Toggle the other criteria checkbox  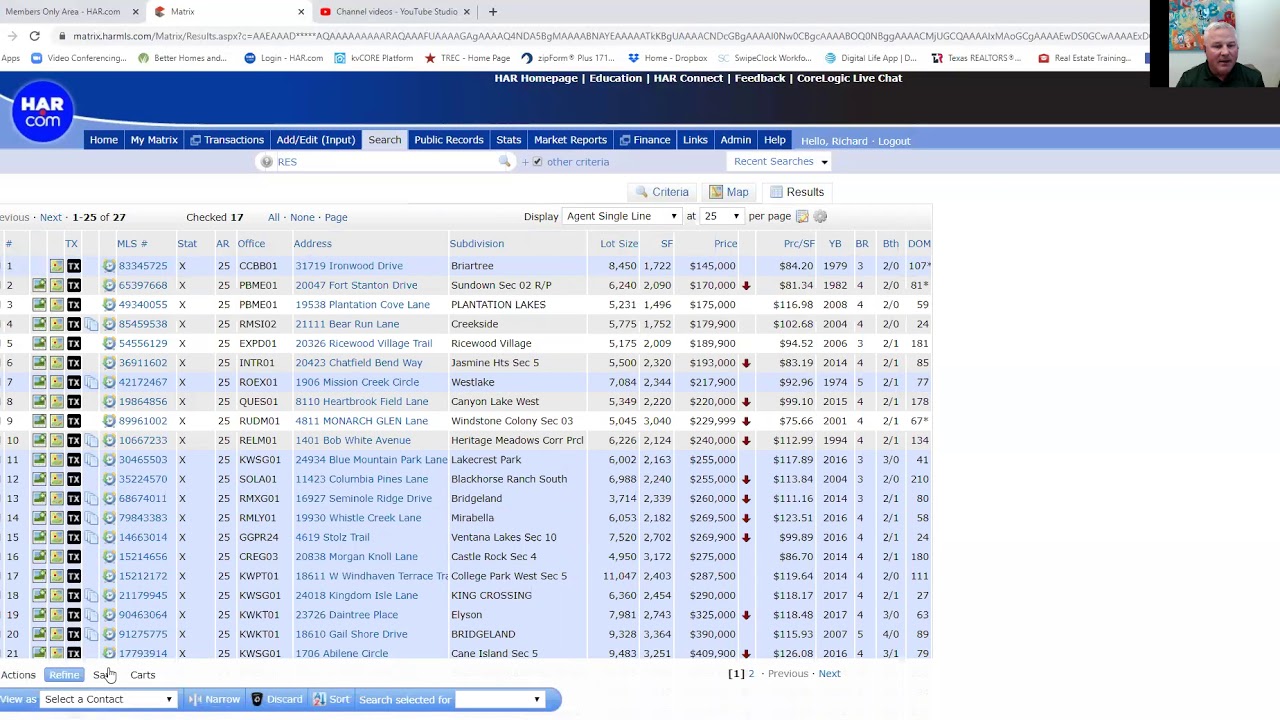click(x=537, y=162)
